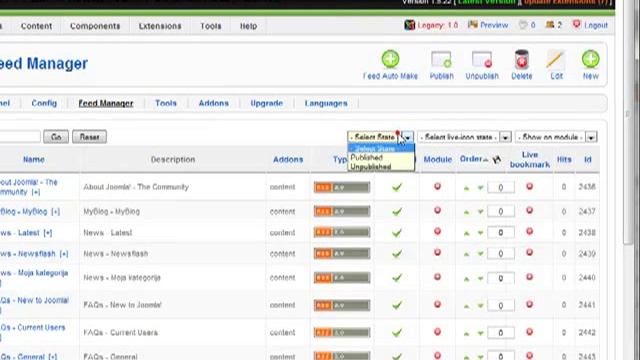The image size is (640, 360).
Task: Expand [+] next to MyBlog feed
Action: click(x=56, y=212)
